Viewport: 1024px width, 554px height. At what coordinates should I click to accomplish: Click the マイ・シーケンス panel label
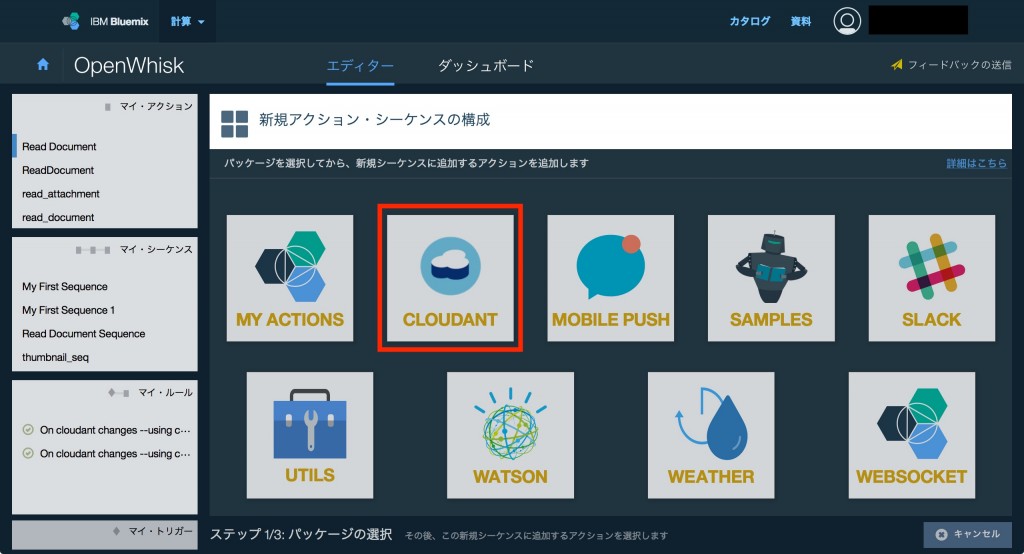(x=156, y=250)
